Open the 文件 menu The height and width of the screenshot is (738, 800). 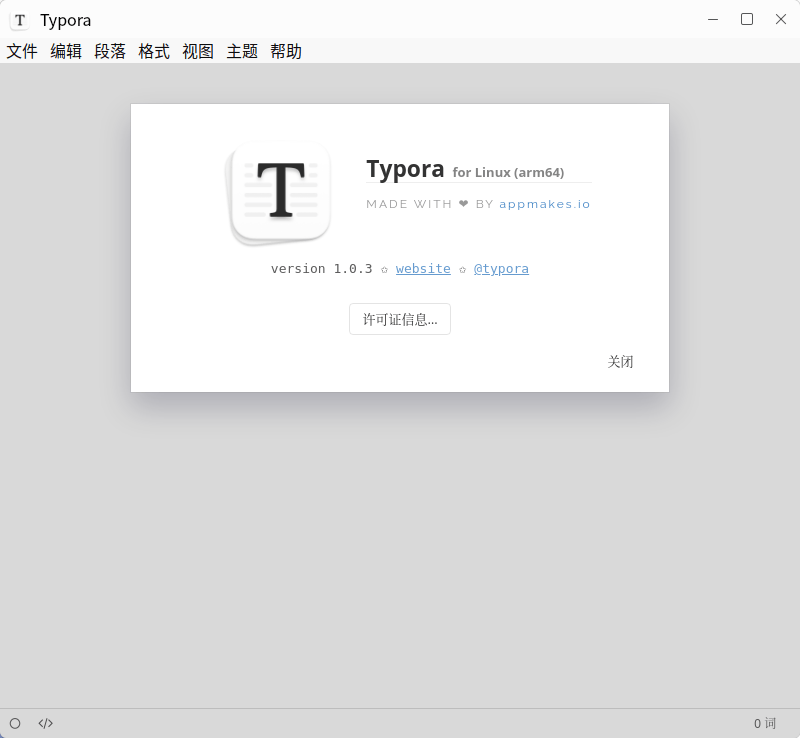tap(22, 51)
